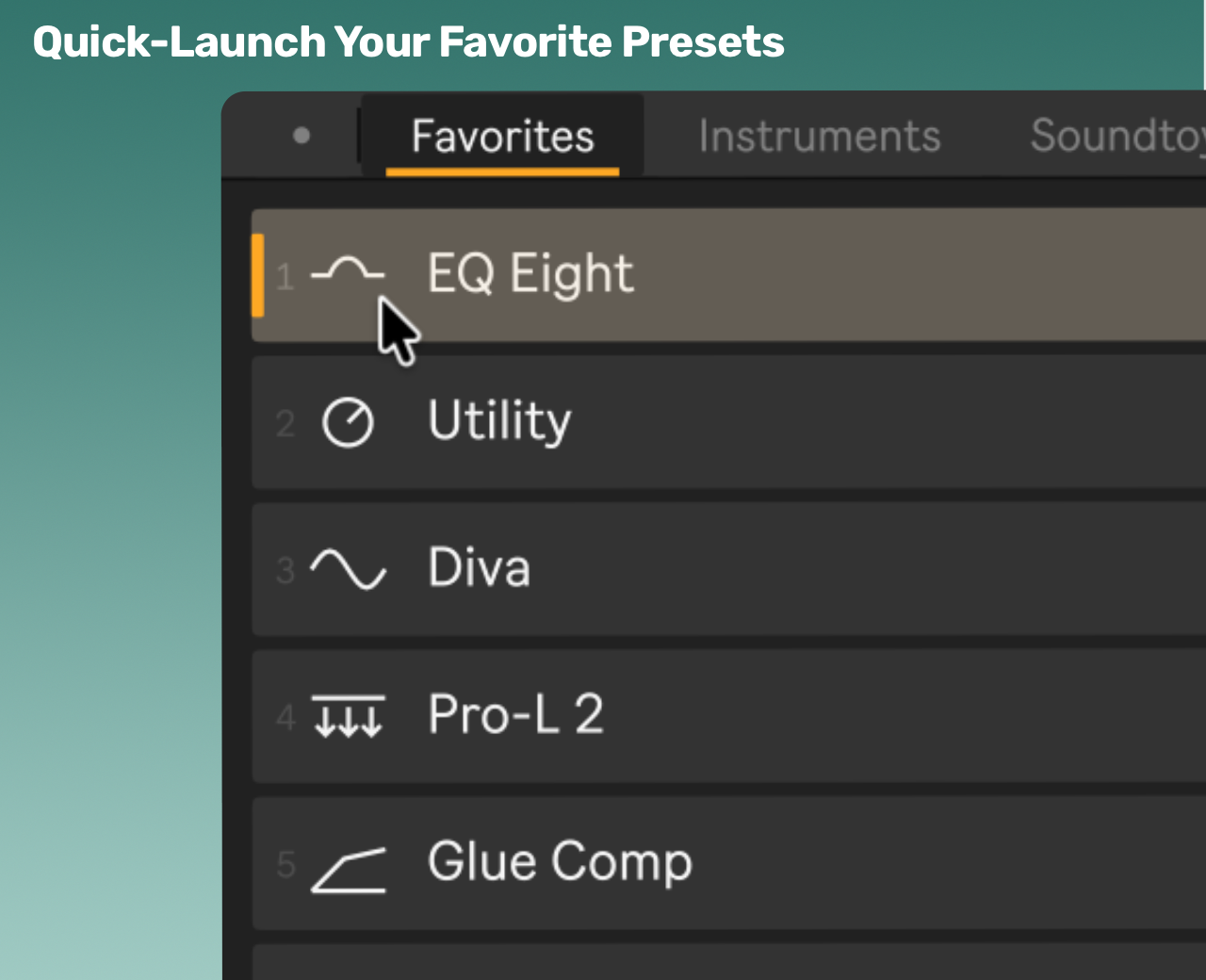Click slot number 2 beside Utility

[x=285, y=423]
